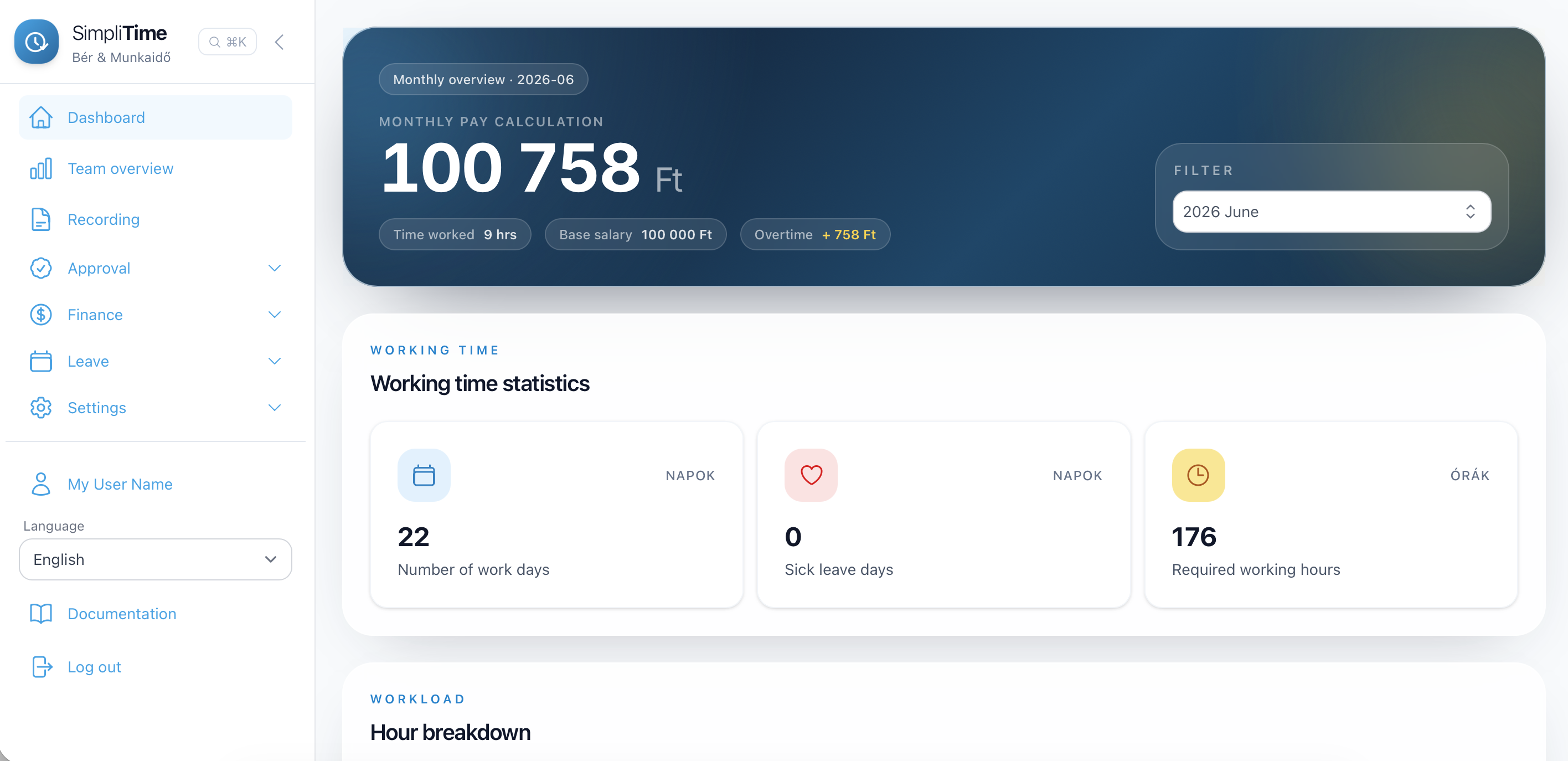This screenshot has height=761, width=1568.
Task: Click the Overtime + 758 Ft chip
Action: pyautogui.click(x=815, y=234)
